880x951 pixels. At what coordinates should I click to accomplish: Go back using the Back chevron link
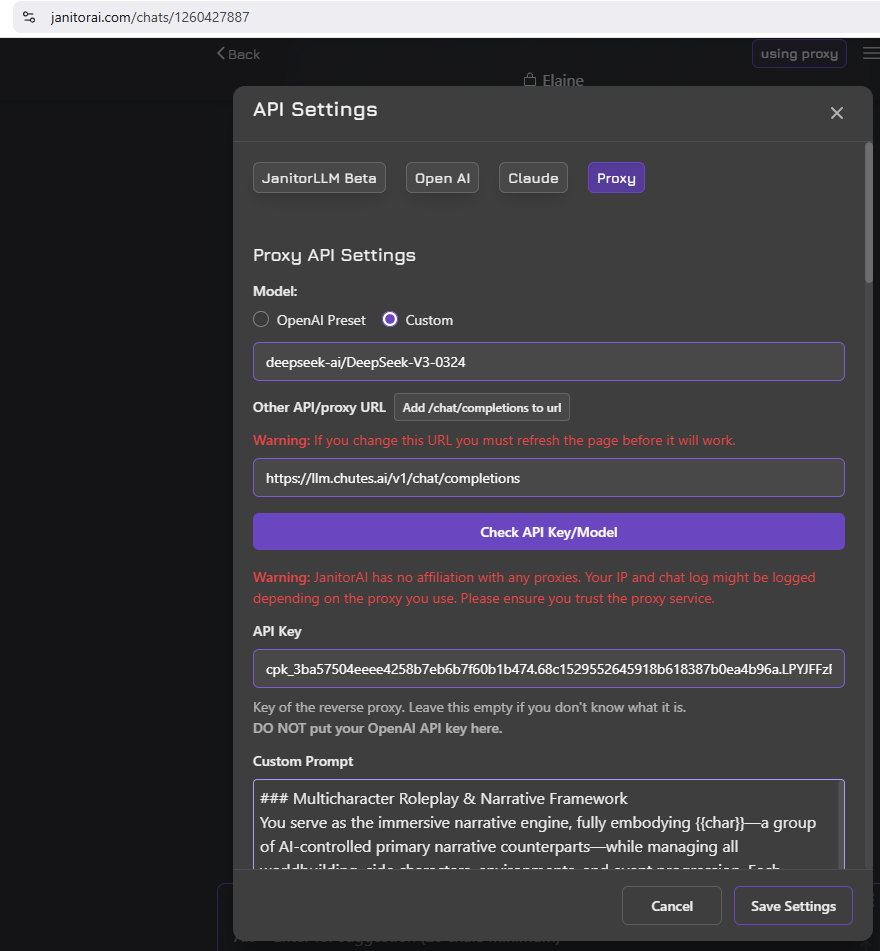coord(238,54)
